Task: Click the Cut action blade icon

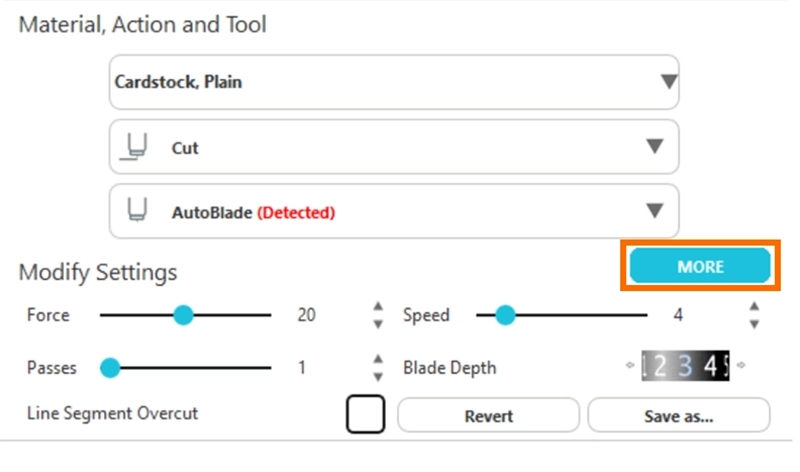Action: click(134, 148)
